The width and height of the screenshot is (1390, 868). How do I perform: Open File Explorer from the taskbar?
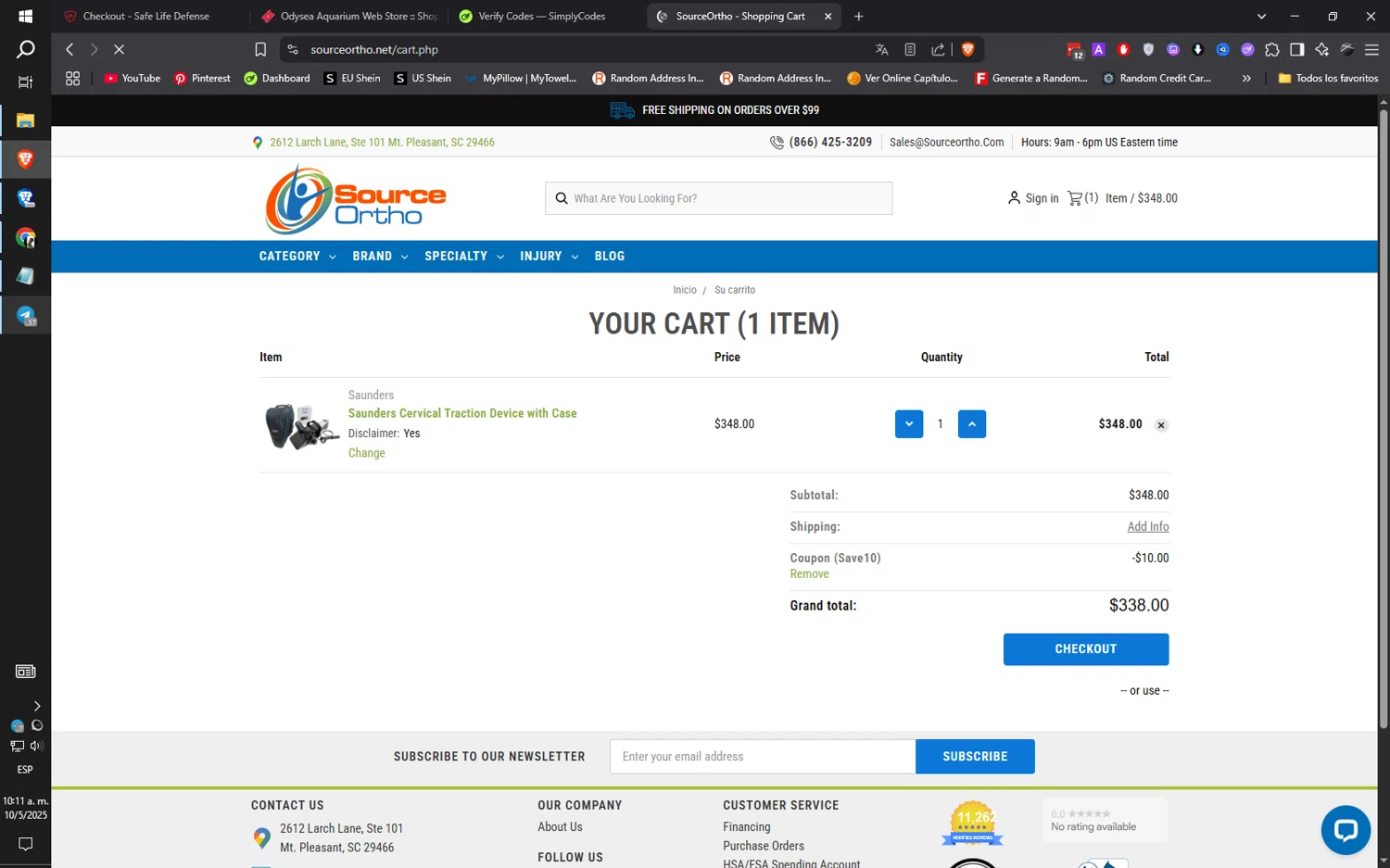coord(25,120)
